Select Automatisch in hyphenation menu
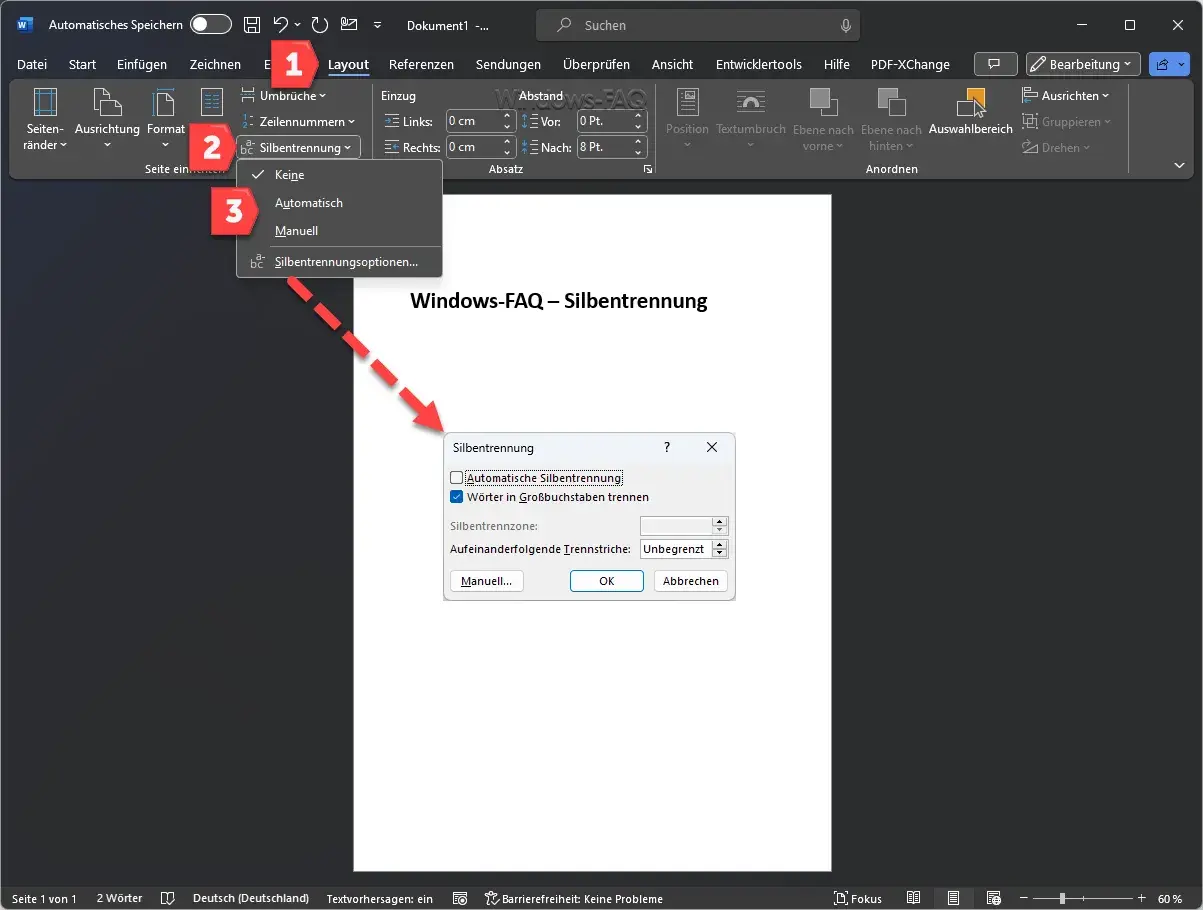Viewport: 1203px width, 910px height. pyautogui.click(x=339, y=203)
